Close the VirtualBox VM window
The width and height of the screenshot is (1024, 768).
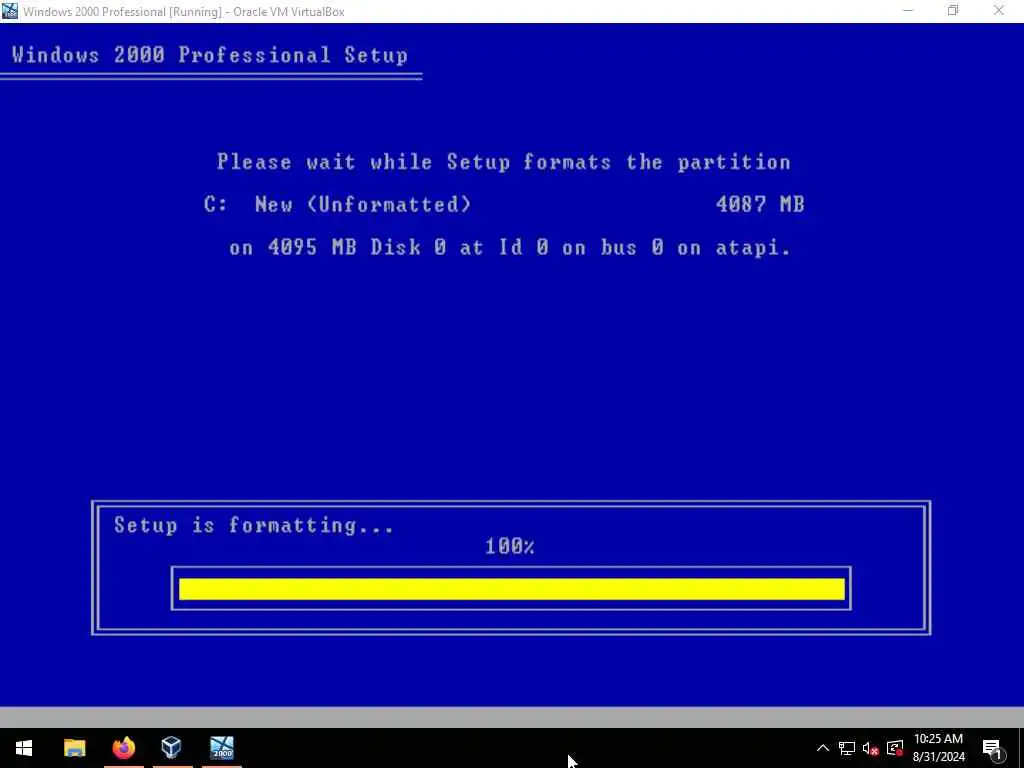(999, 11)
